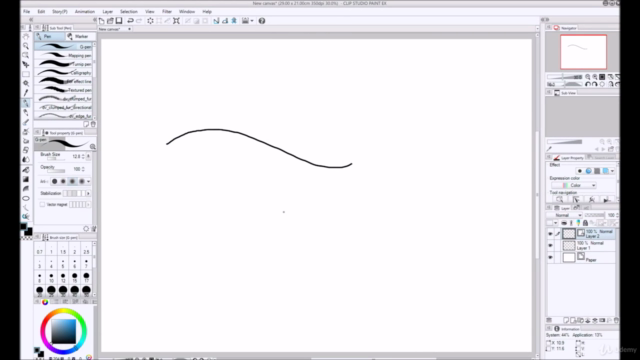Click the Brush Size slider
This screenshot has width=640, height=360.
(56, 158)
